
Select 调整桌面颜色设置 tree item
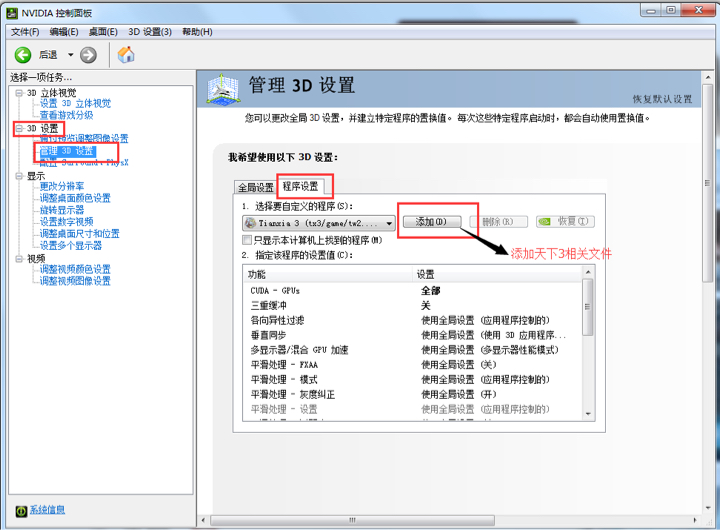(x=75, y=198)
